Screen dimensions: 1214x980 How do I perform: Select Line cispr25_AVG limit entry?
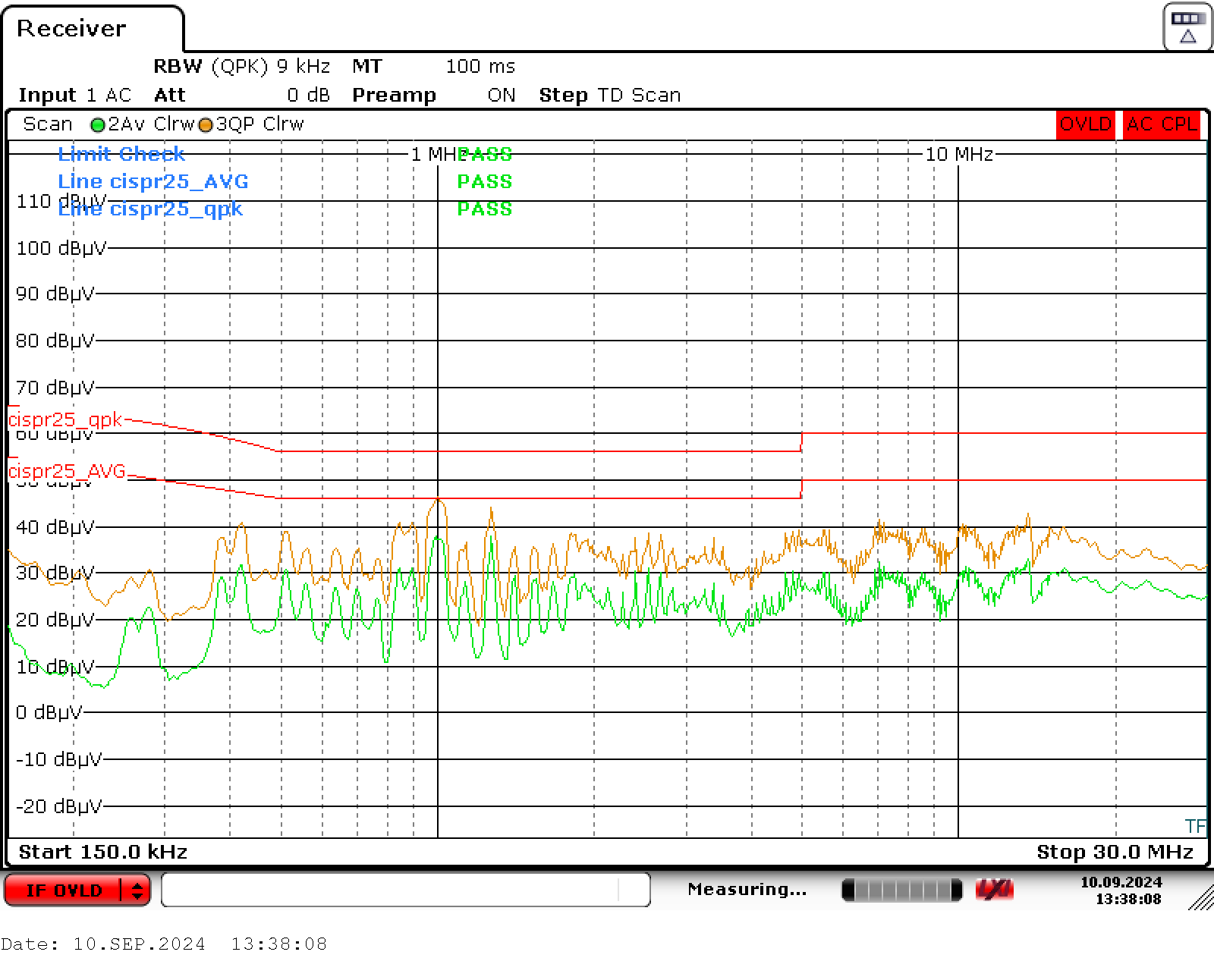(x=153, y=181)
